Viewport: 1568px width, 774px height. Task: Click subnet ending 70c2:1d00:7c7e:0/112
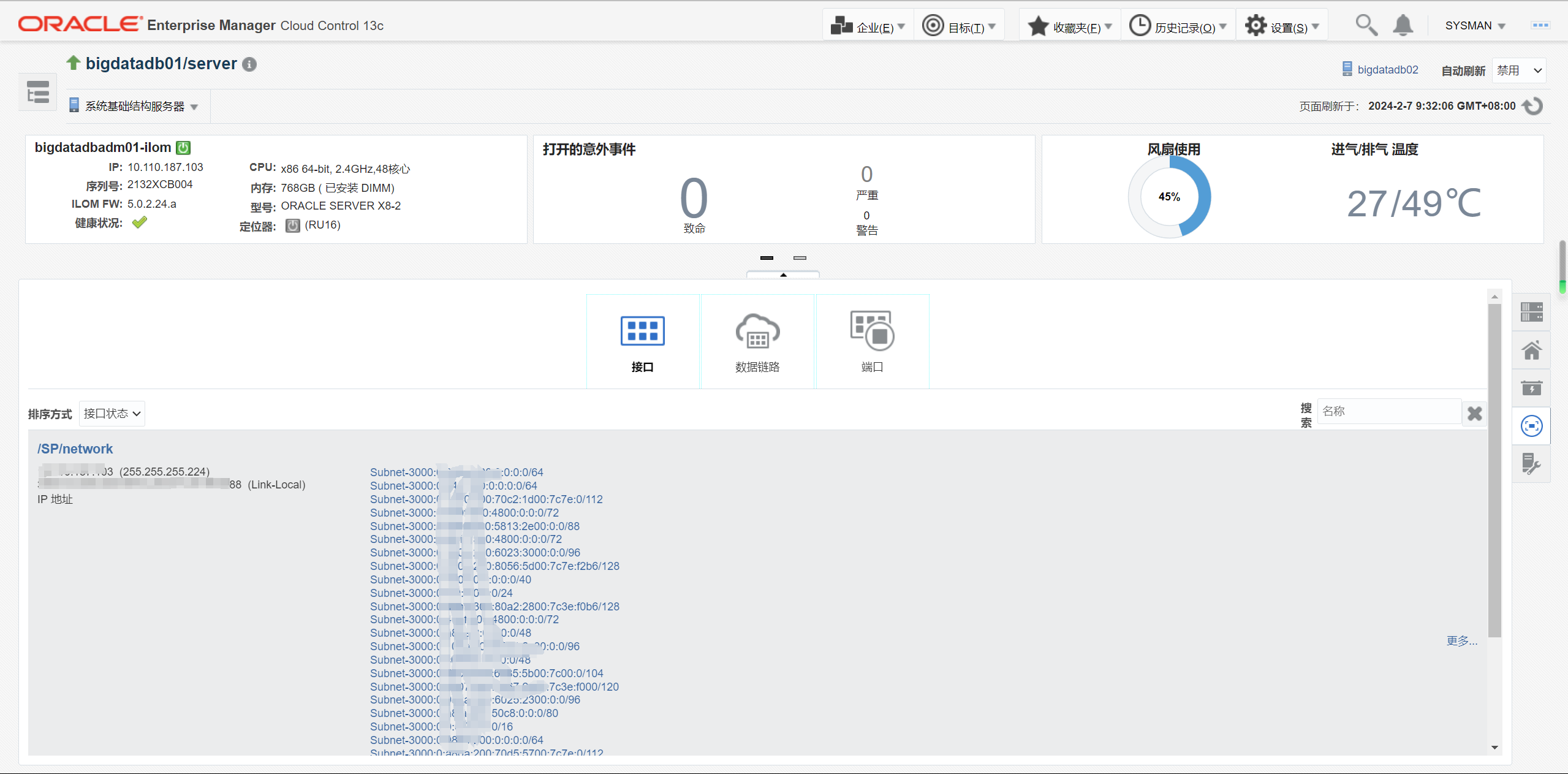(487, 499)
